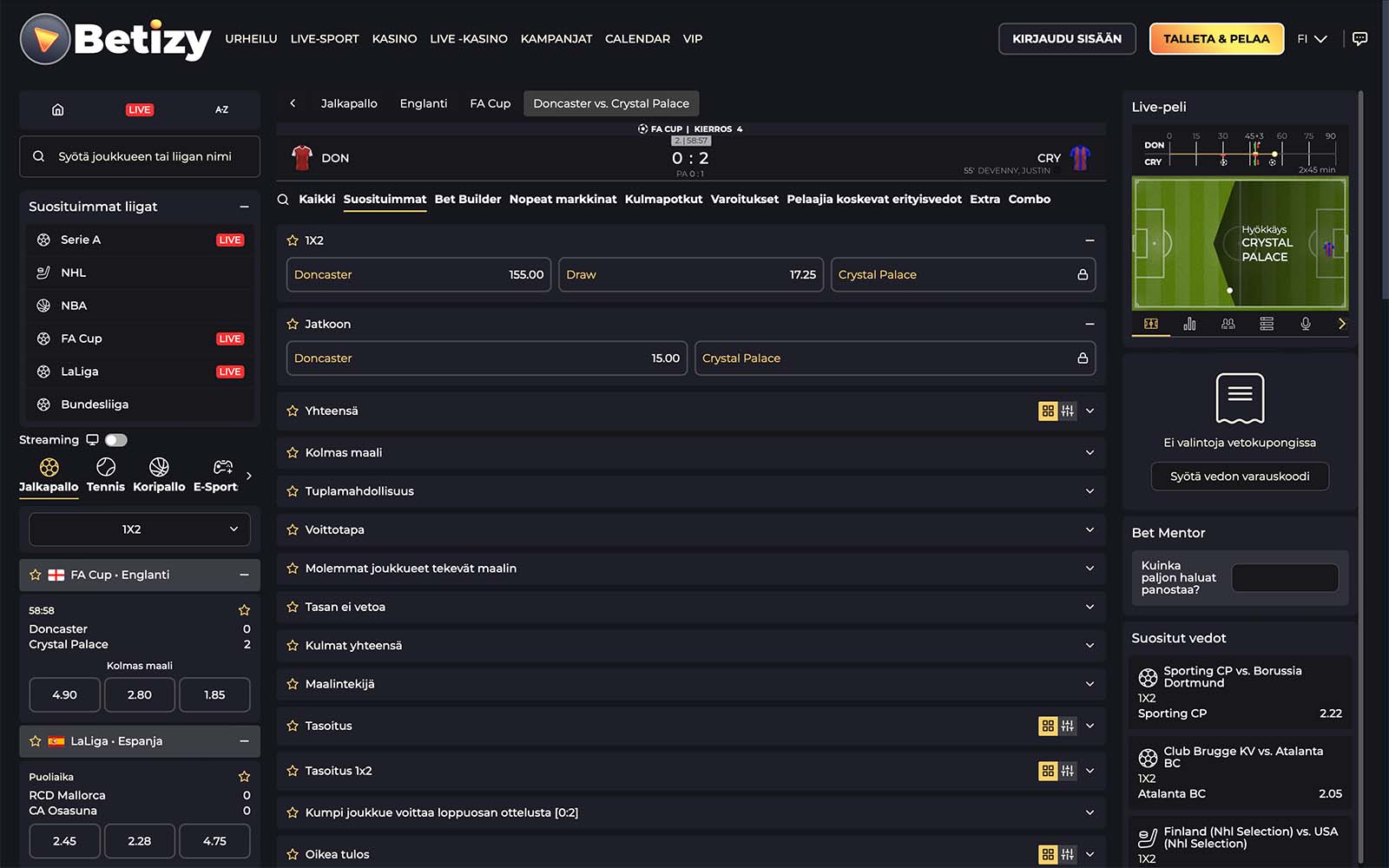The height and width of the screenshot is (868, 1389).
Task: Open the 1X2 market type dropdown
Action: (x=140, y=529)
